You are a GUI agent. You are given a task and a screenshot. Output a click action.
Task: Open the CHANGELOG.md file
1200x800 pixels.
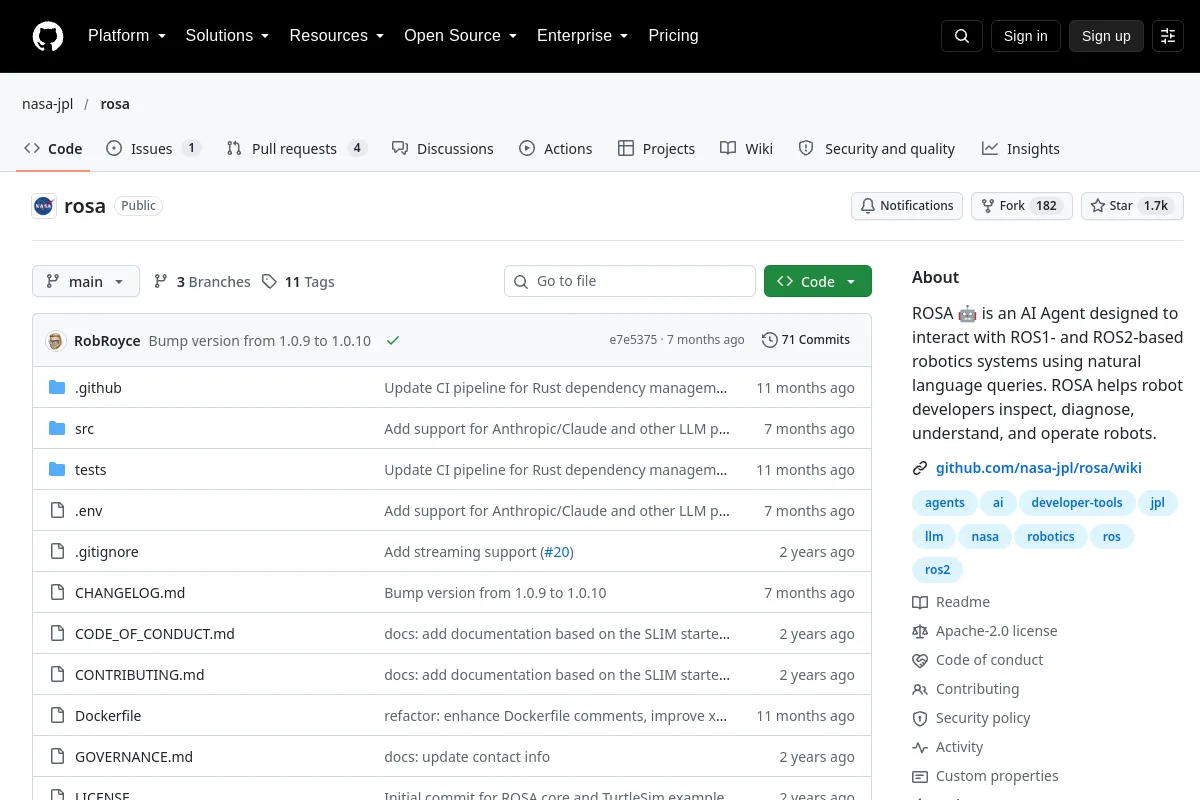point(130,593)
